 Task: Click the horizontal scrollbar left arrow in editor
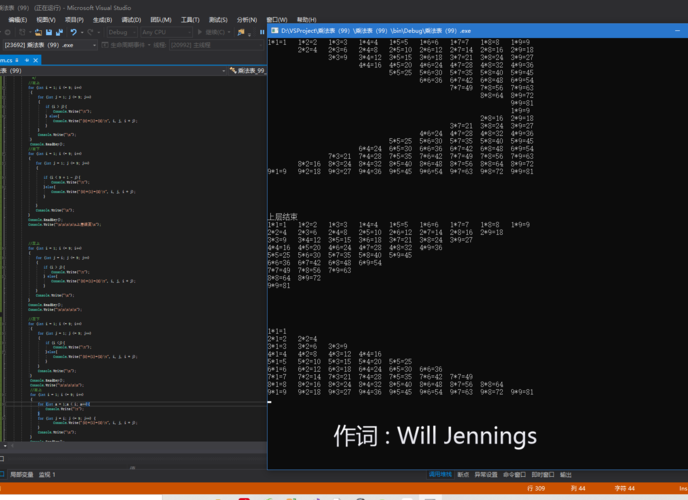pos(12,446)
